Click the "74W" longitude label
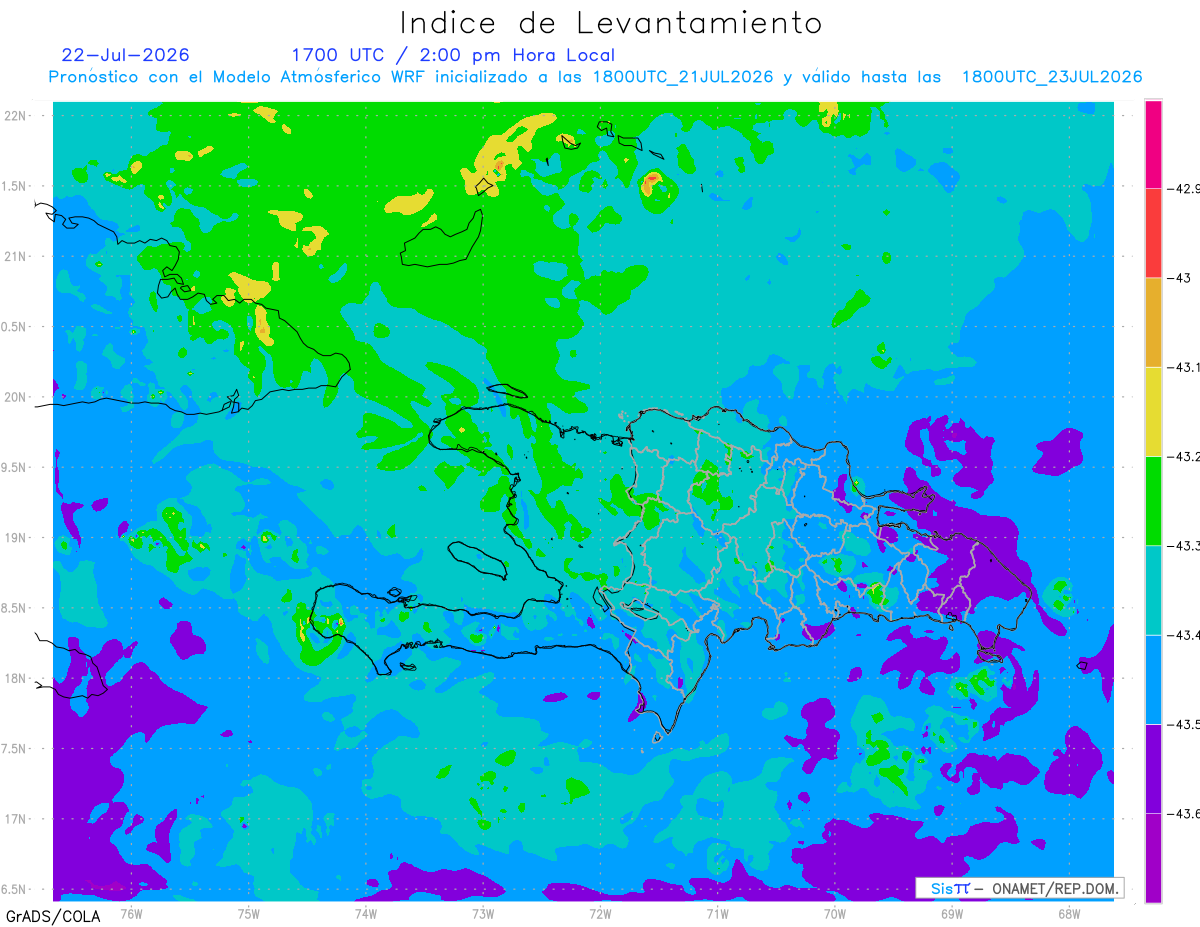The image size is (1200, 927). point(366,913)
